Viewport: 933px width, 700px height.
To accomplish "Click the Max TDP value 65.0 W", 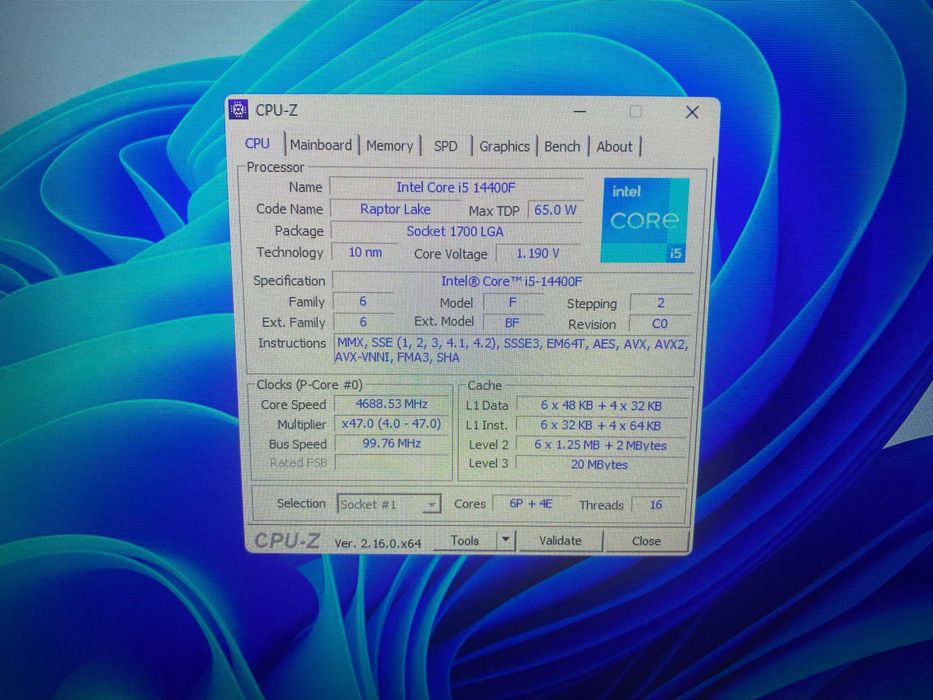I will point(555,210).
